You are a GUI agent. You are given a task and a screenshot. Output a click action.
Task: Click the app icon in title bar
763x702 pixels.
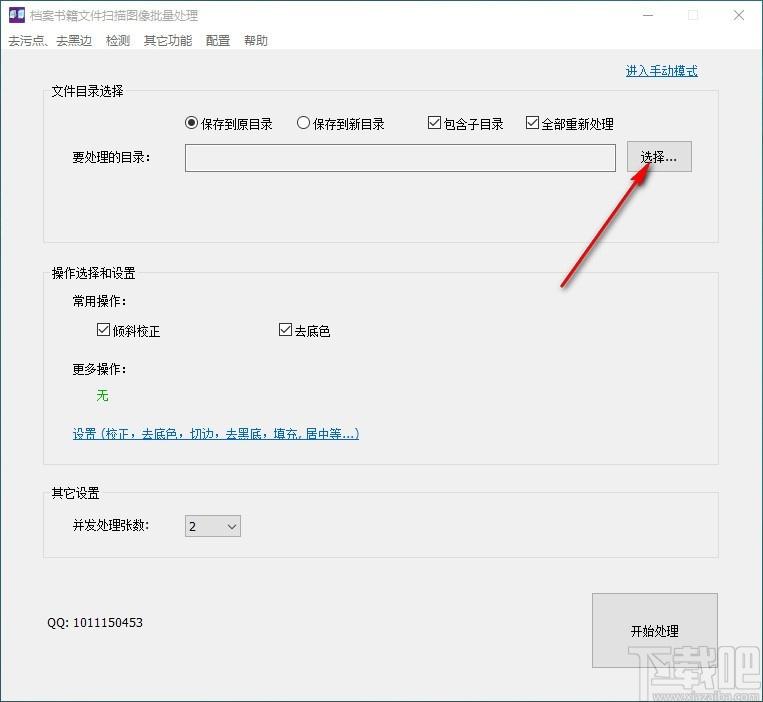(17, 15)
